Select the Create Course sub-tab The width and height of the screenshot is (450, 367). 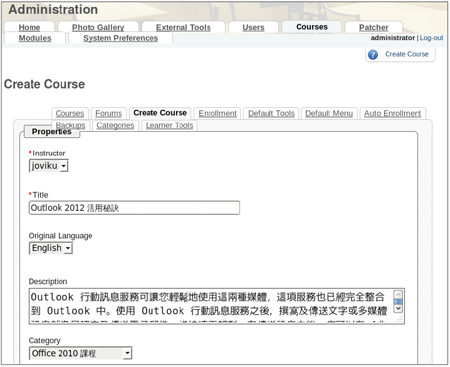160,113
